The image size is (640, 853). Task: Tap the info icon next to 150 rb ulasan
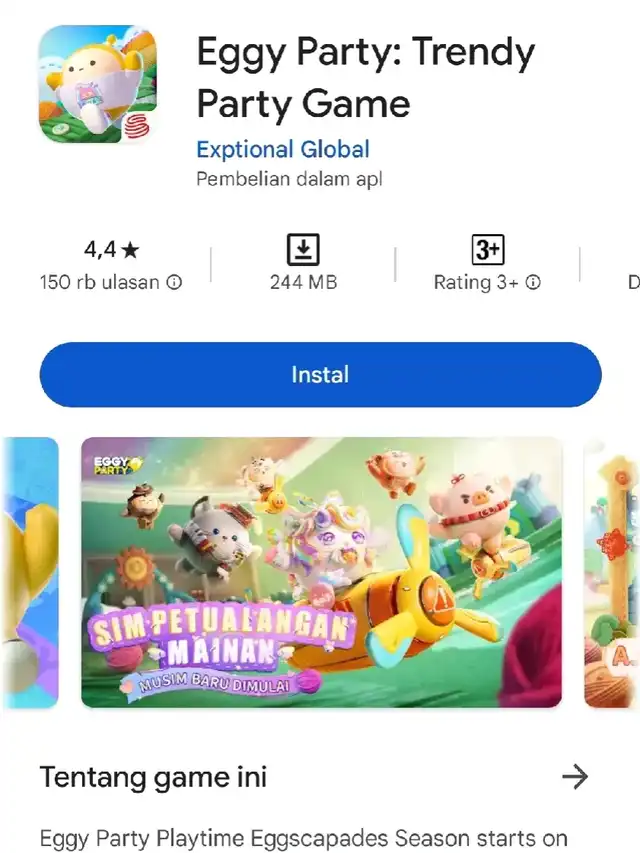pyautogui.click(x=174, y=282)
